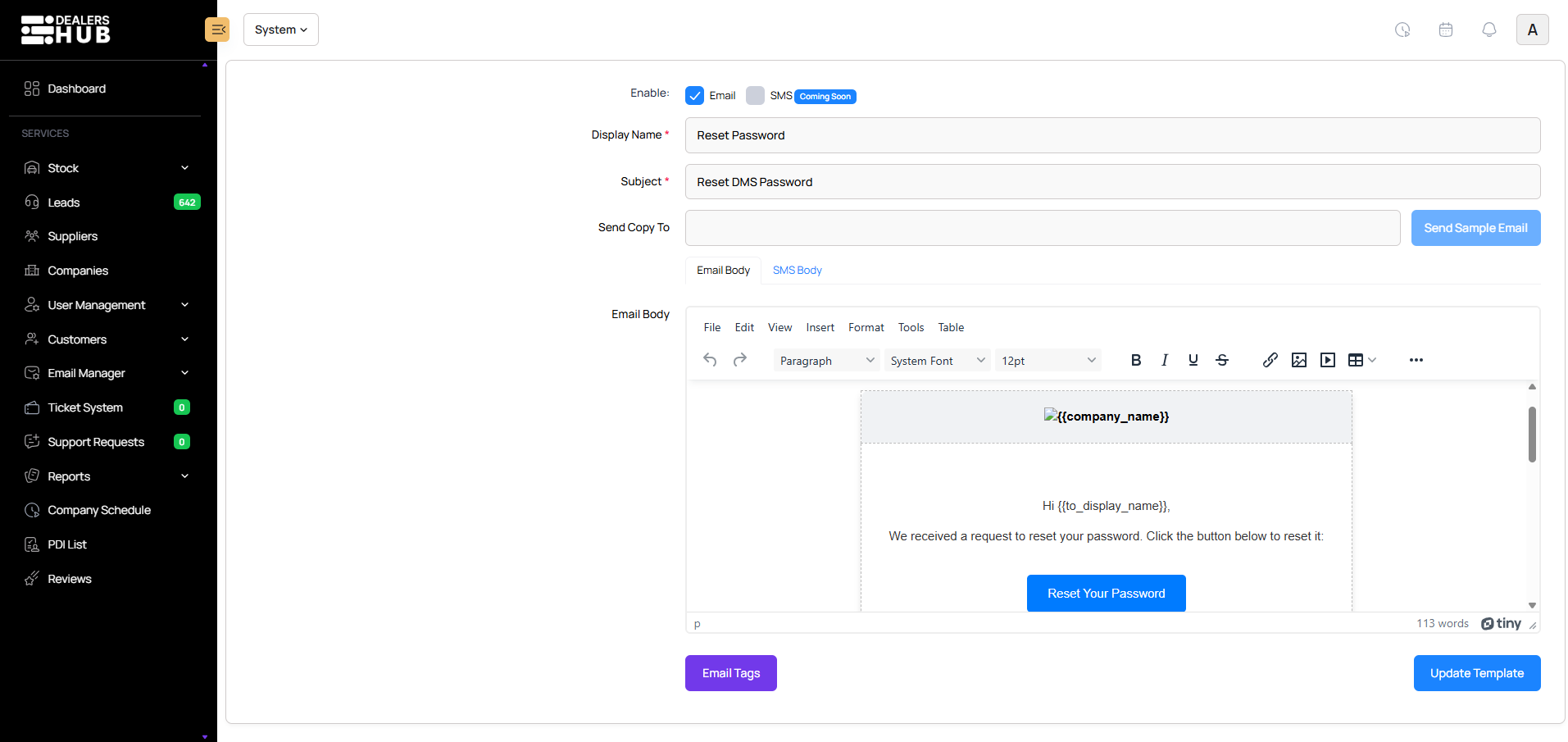Image resolution: width=1568 pixels, height=742 pixels.
Task: Click into the Send Copy To field
Action: point(1042,228)
